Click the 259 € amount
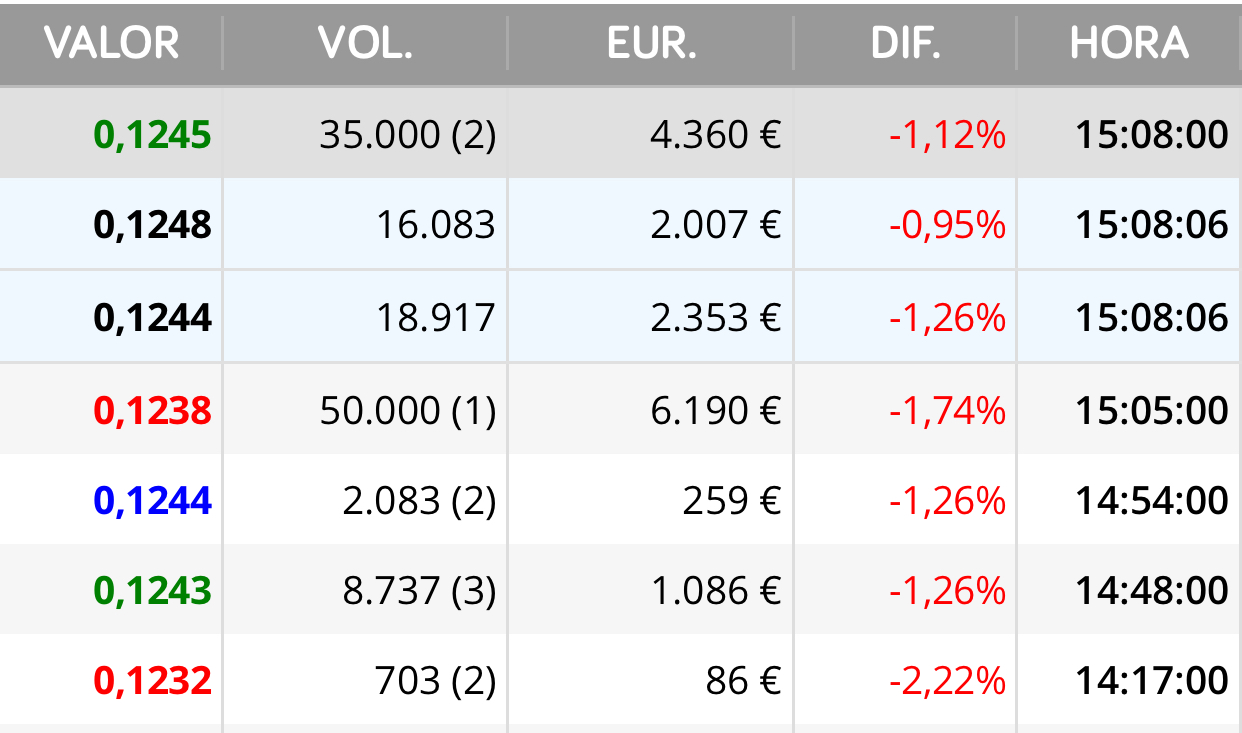Image resolution: width=1242 pixels, height=733 pixels. click(x=732, y=500)
